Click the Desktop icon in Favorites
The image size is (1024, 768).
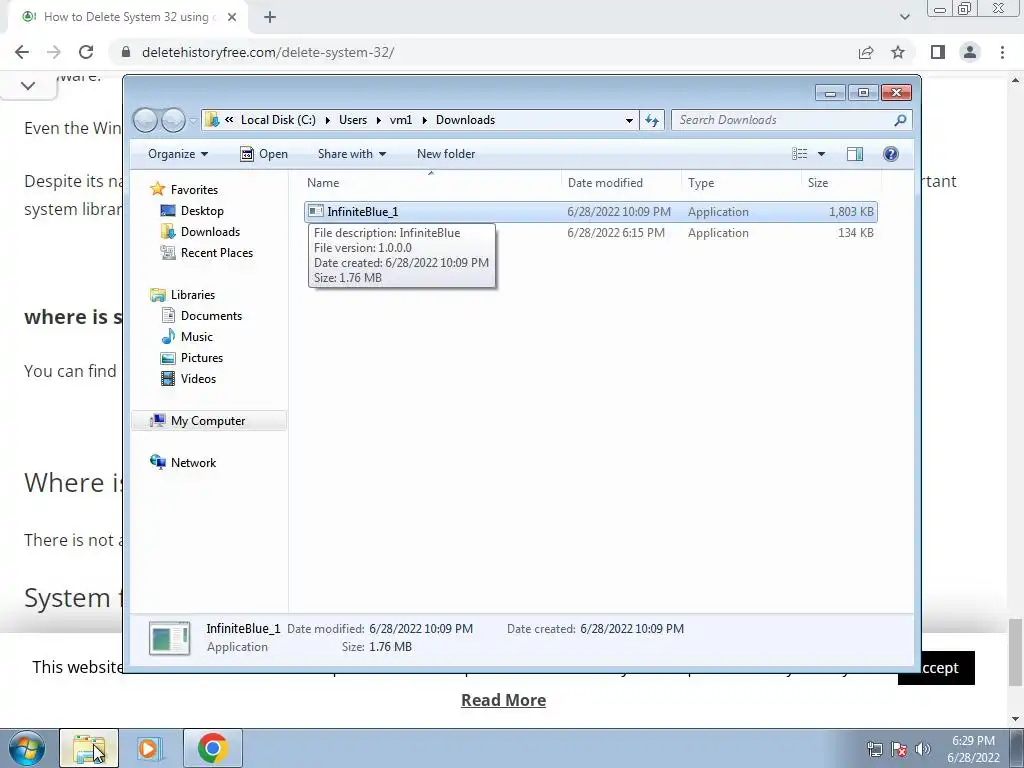coord(168,210)
